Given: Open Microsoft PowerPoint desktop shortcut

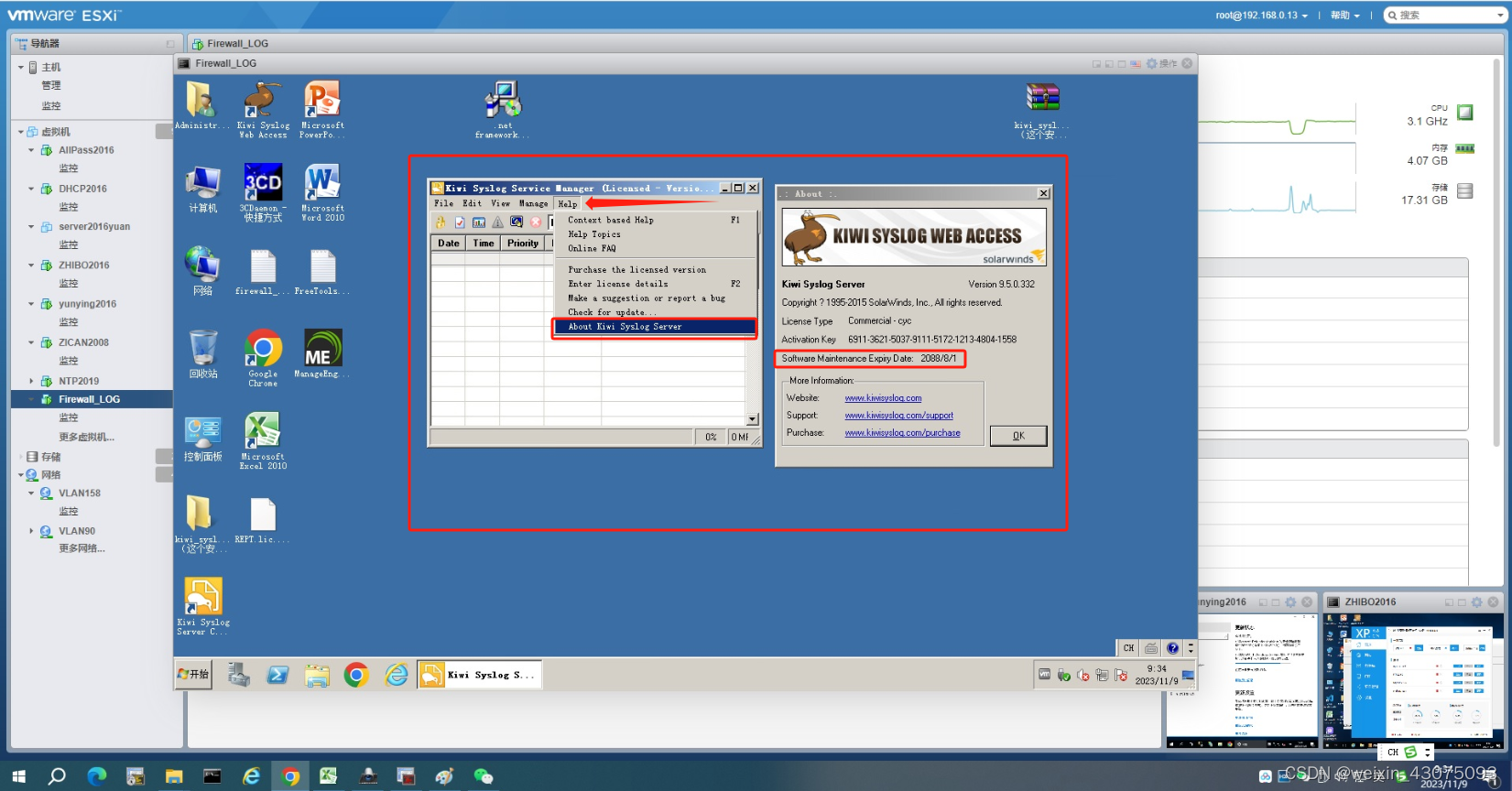Looking at the screenshot, I should tap(322, 109).
